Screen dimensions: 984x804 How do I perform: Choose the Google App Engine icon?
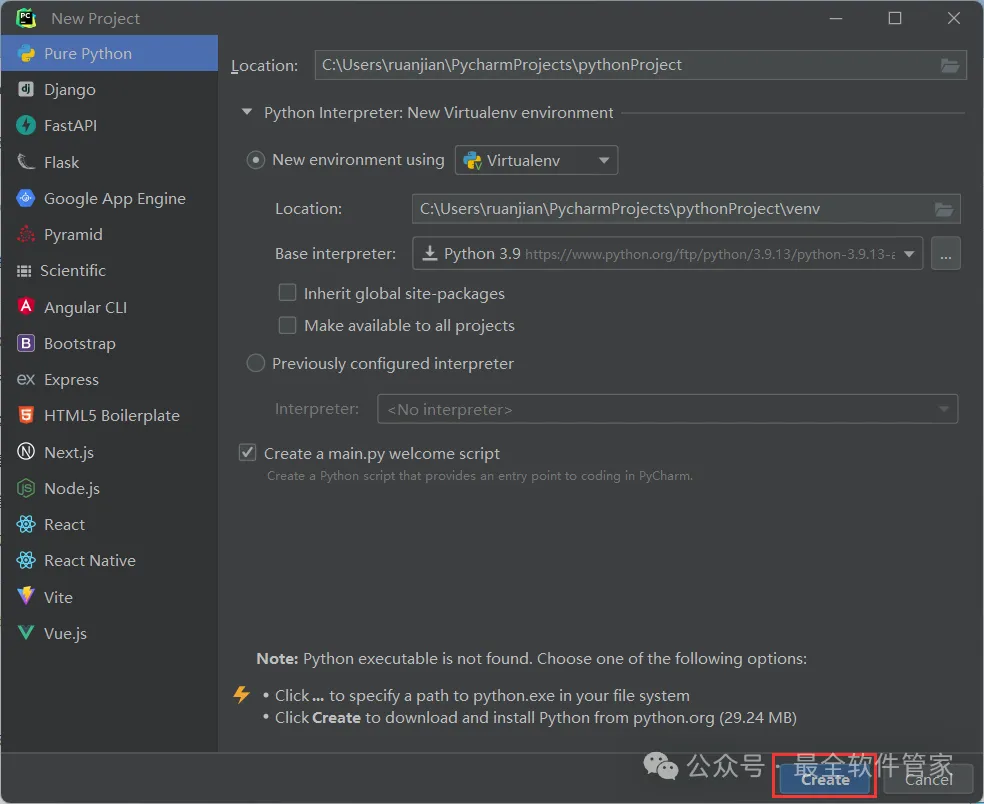[26, 198]
